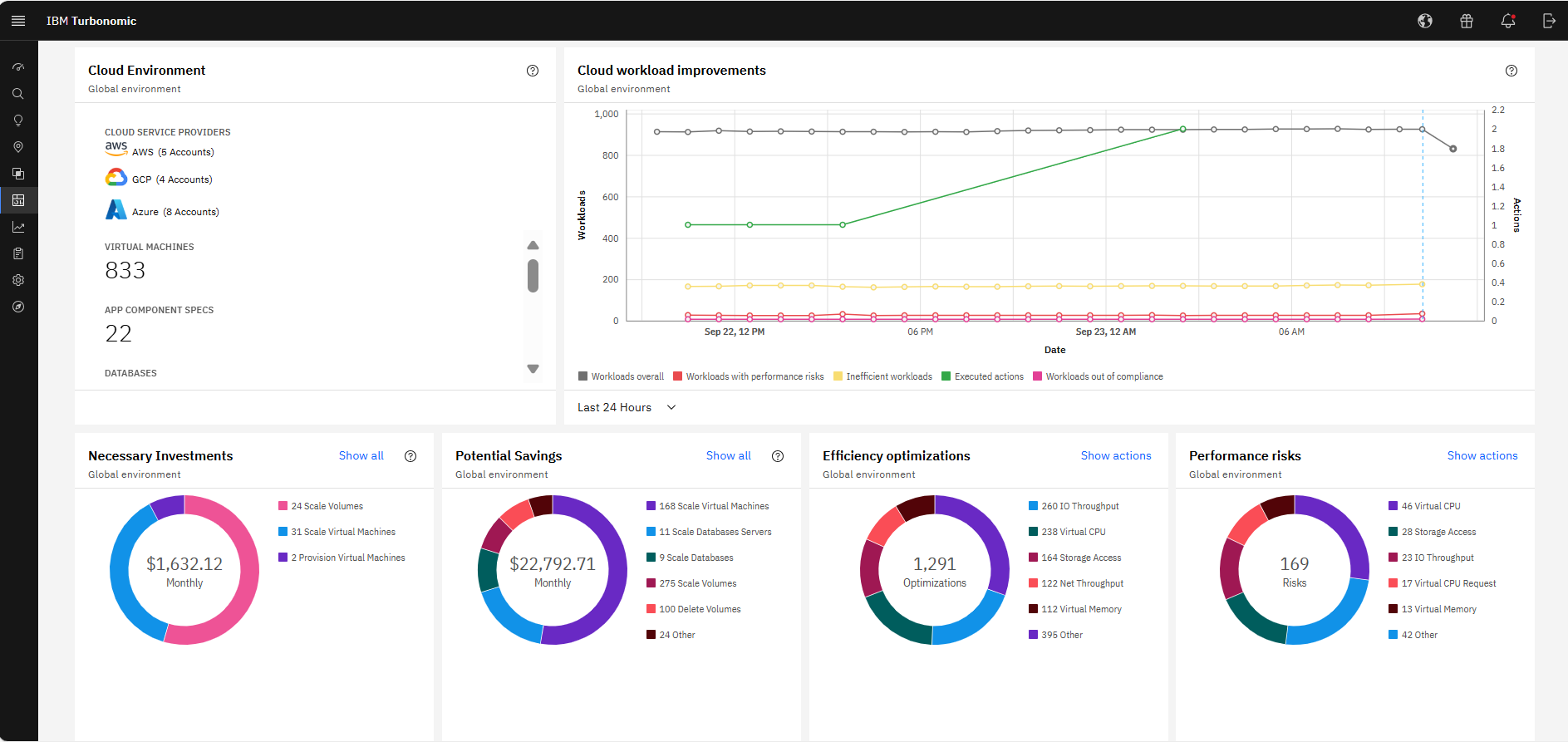
Task: Open the gift icon in header
Action: [1467, 21]
